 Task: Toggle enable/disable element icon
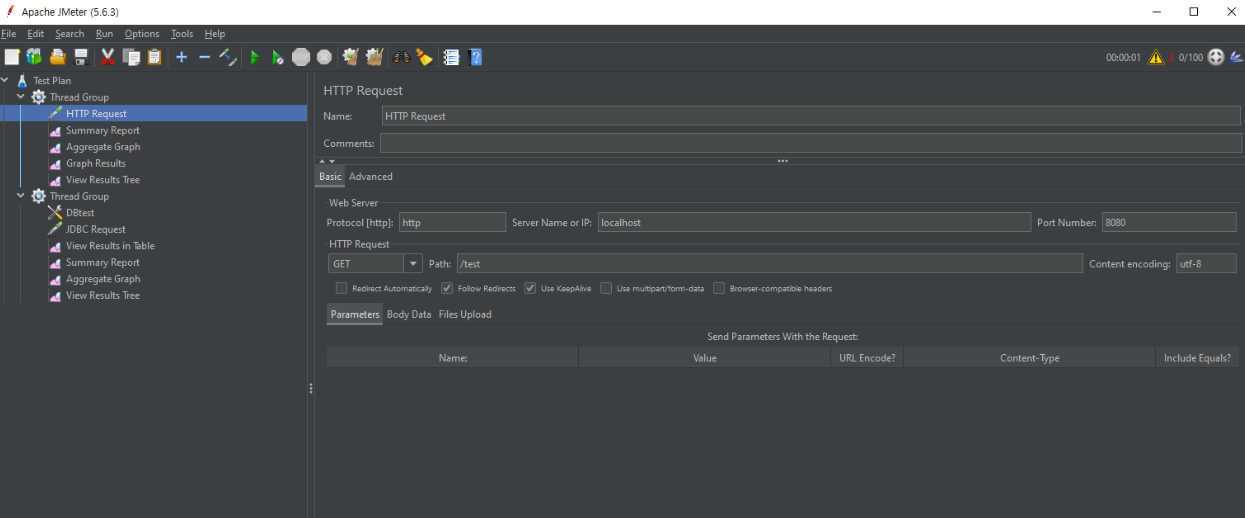coord(228,57)
